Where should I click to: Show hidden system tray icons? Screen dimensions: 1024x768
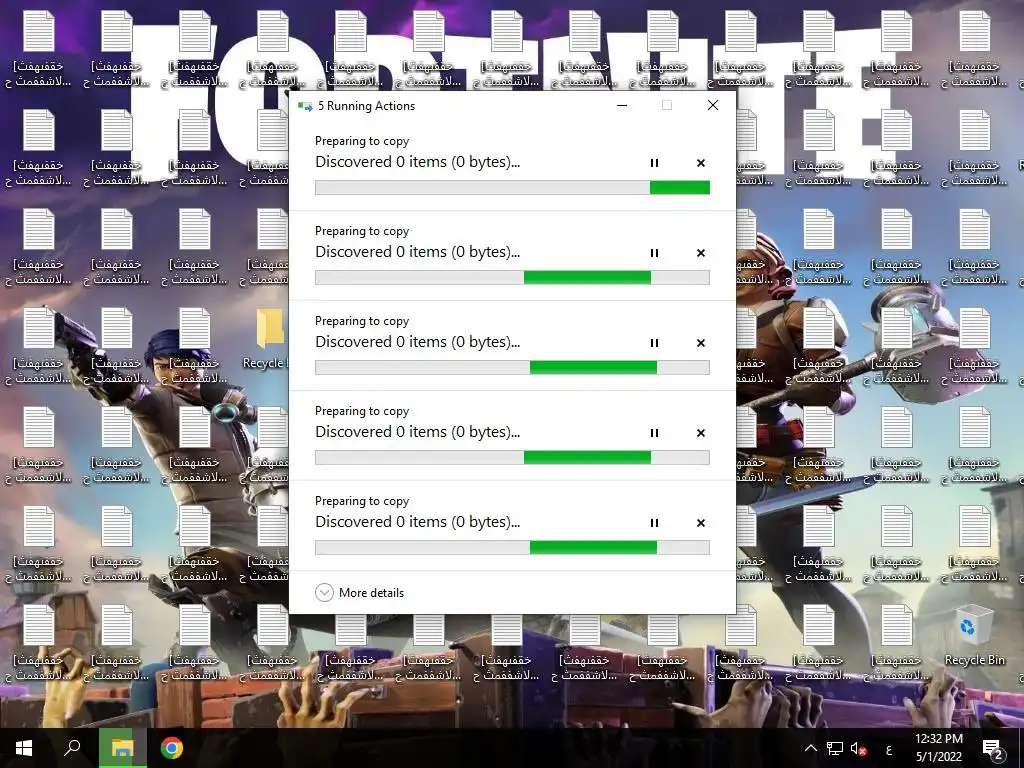coord(810,748)
